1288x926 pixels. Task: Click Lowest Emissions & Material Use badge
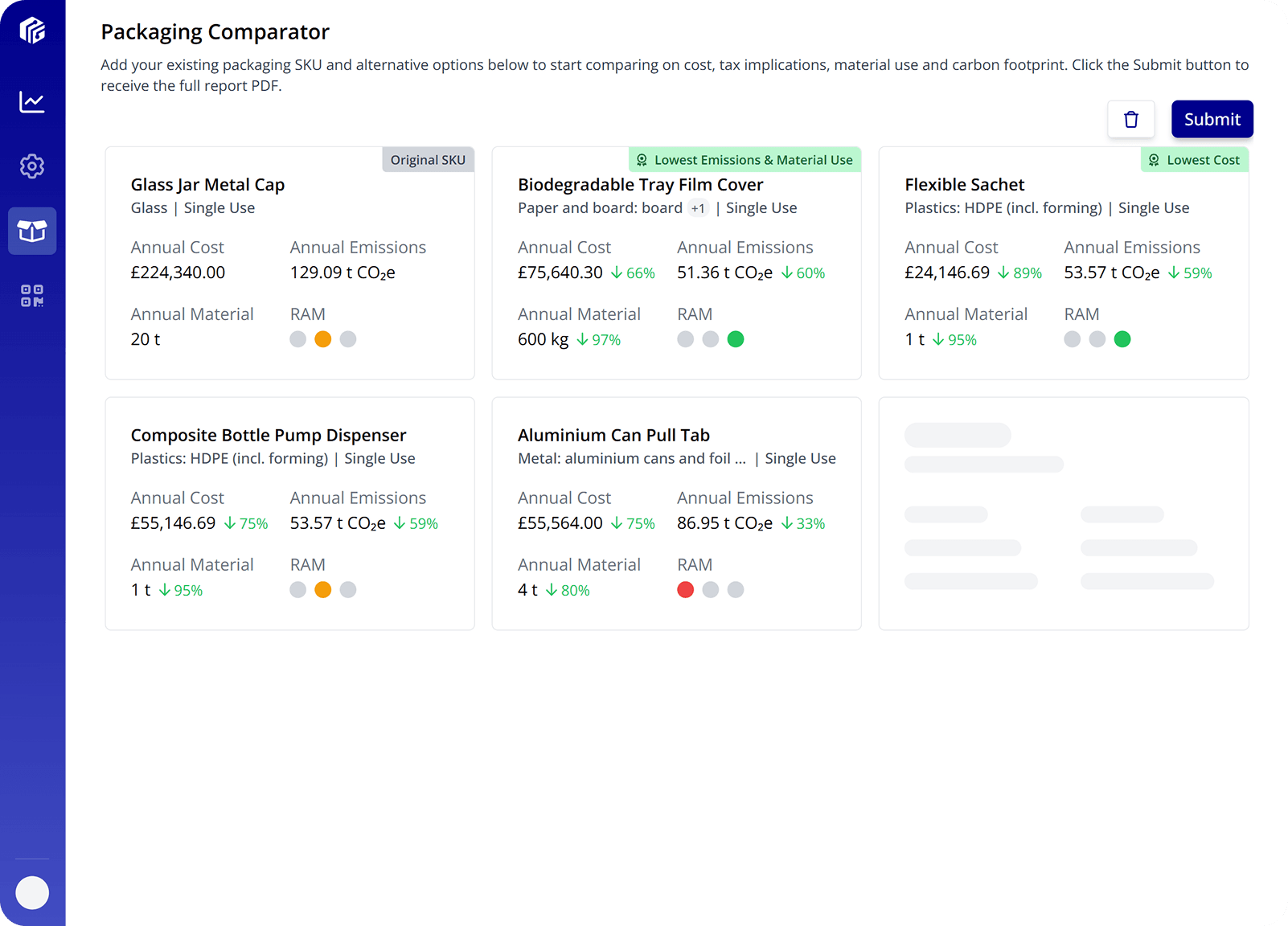tap(744, 160)
